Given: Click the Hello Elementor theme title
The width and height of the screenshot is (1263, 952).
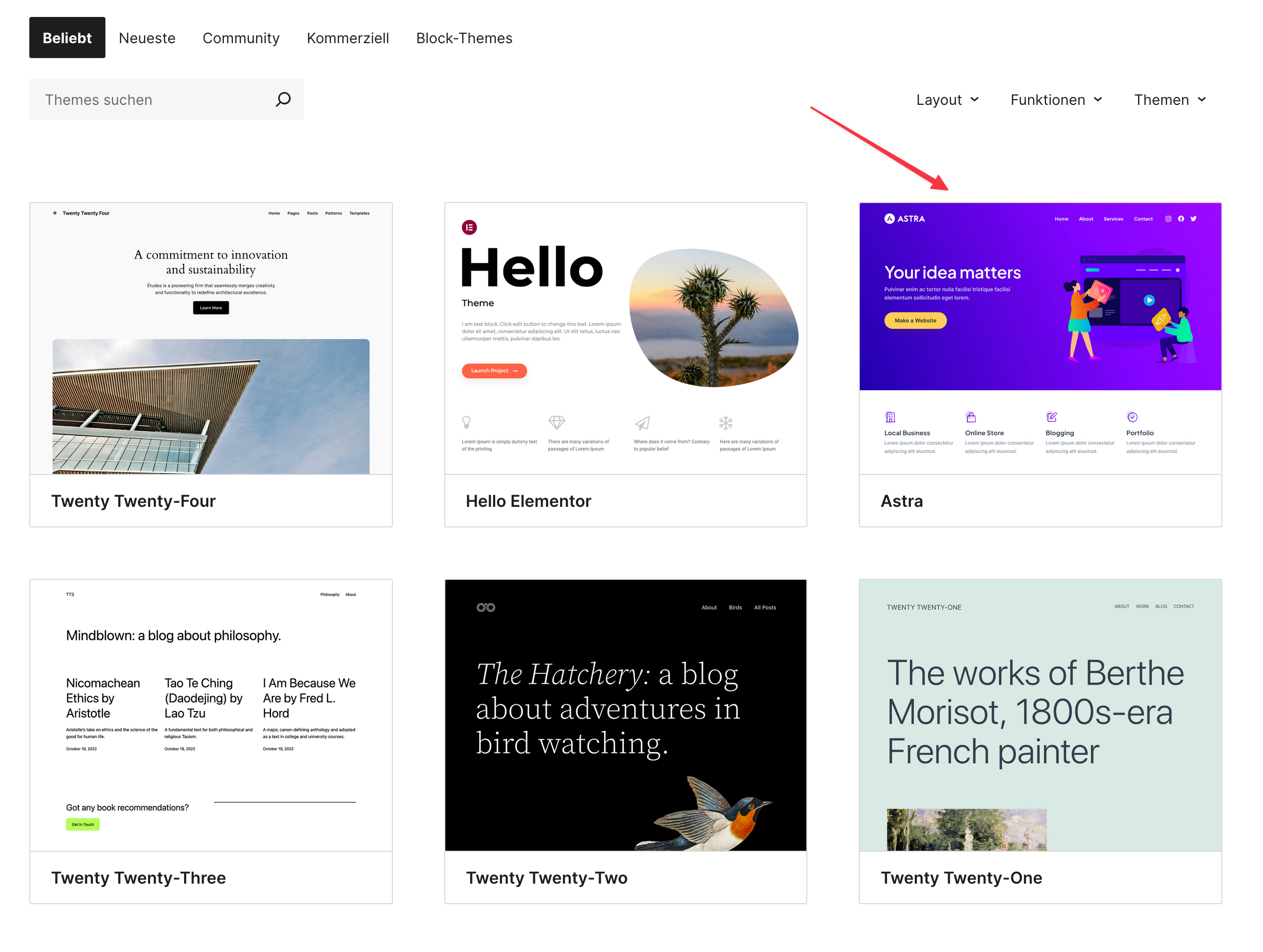Looking at the screenshot, I should tap(528, 501).
